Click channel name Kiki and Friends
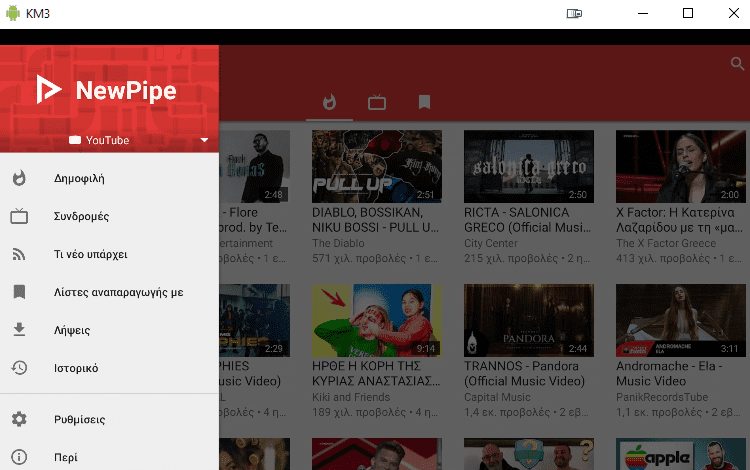The width and height of the screenshot is (750, 470). click(x=351, y=397)
